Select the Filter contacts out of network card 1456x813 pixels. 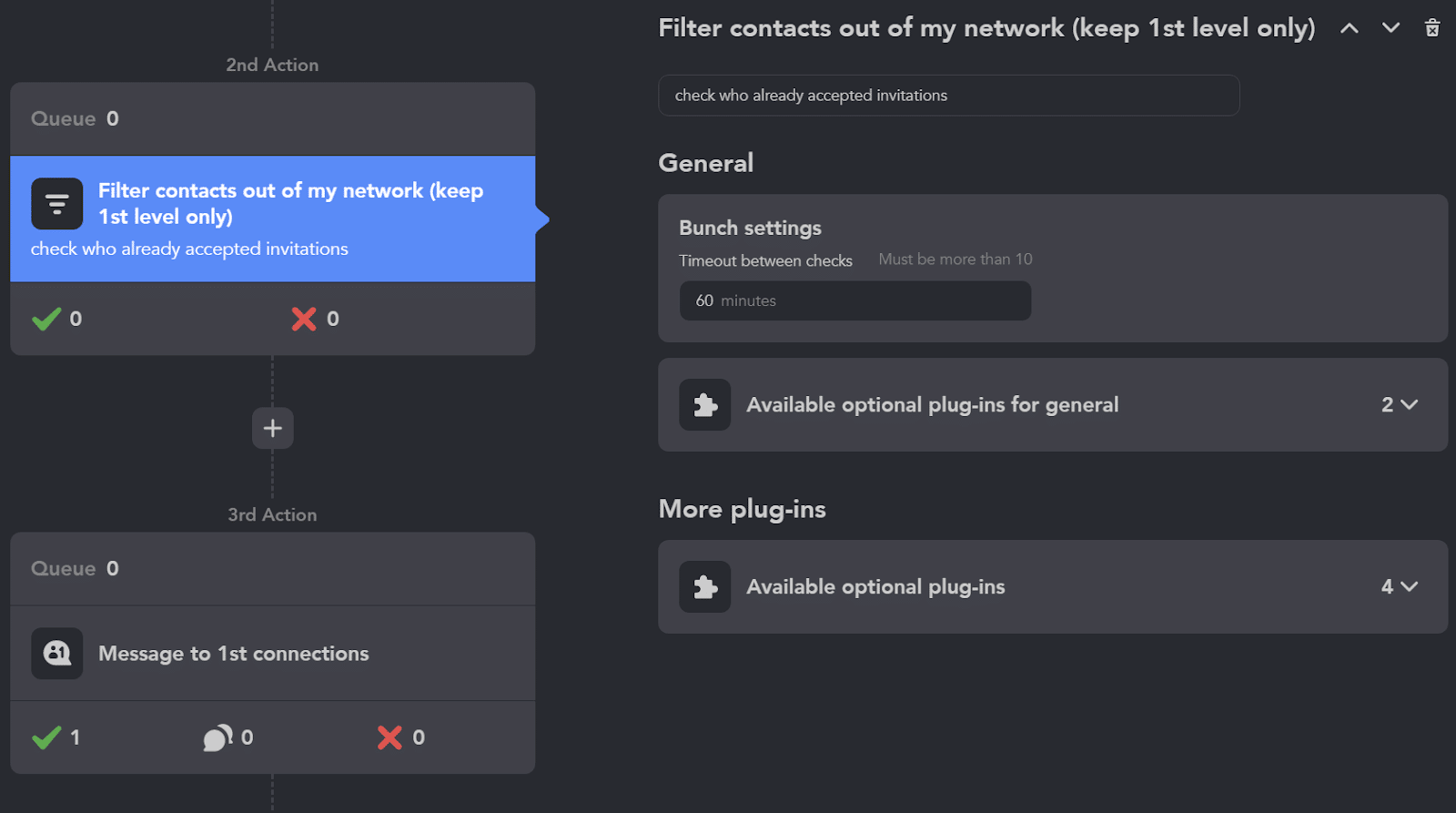(x=273, y=218)
